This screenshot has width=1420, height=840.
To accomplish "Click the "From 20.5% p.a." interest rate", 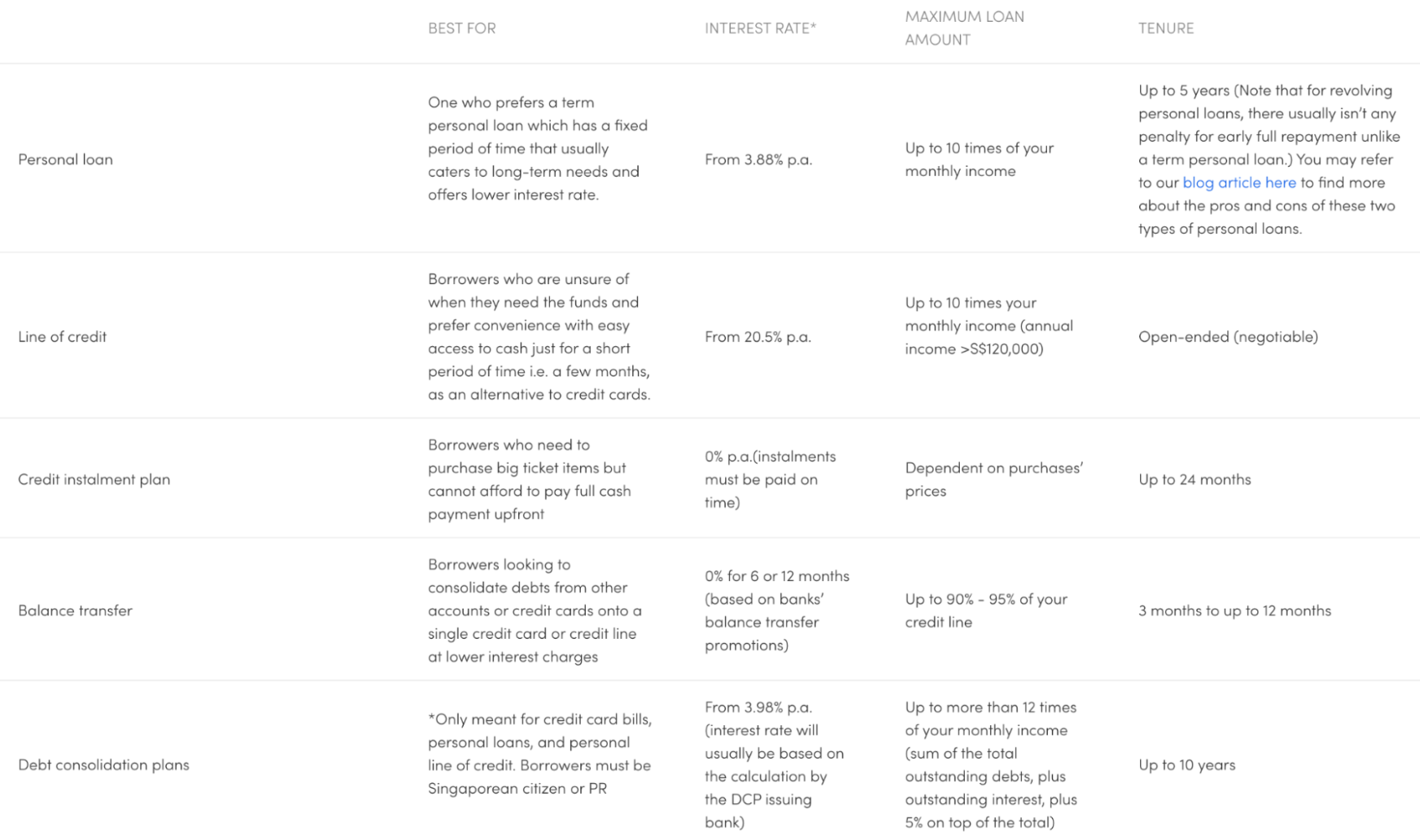I will 758,337.
